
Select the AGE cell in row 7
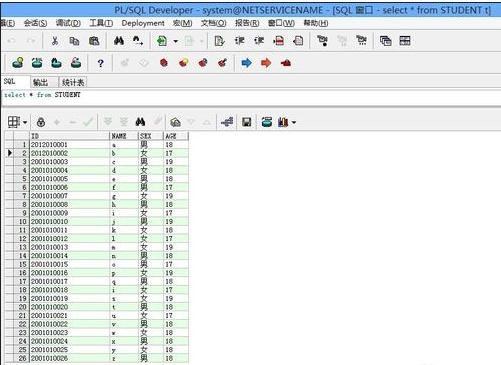pyautogui.click(x=176, y=196)
